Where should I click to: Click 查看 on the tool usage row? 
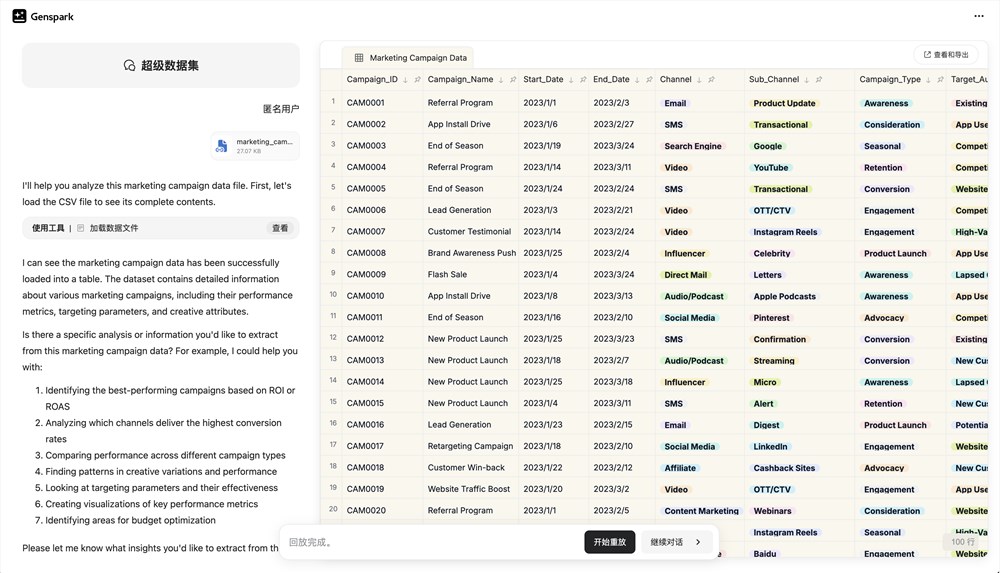[x=280, y=228]
